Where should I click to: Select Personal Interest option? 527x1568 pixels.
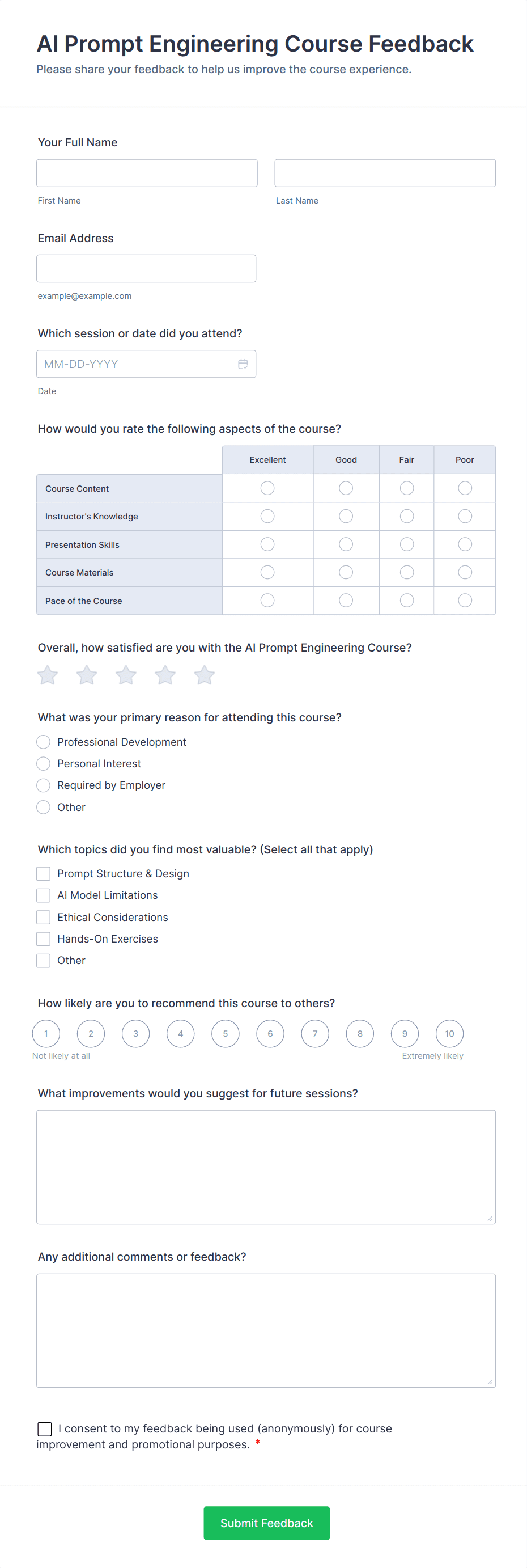[42, 763]
